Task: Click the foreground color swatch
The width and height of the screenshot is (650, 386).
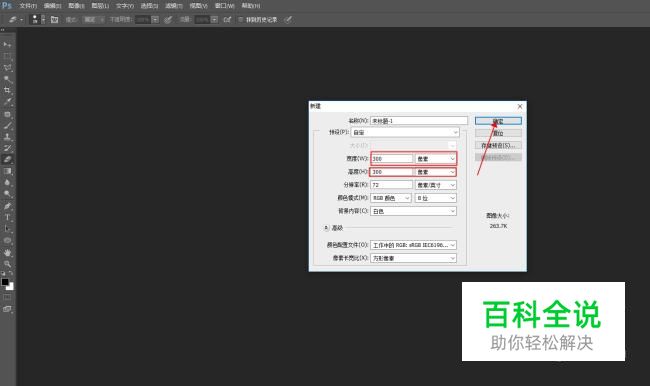Action: [x=5, y=282]
